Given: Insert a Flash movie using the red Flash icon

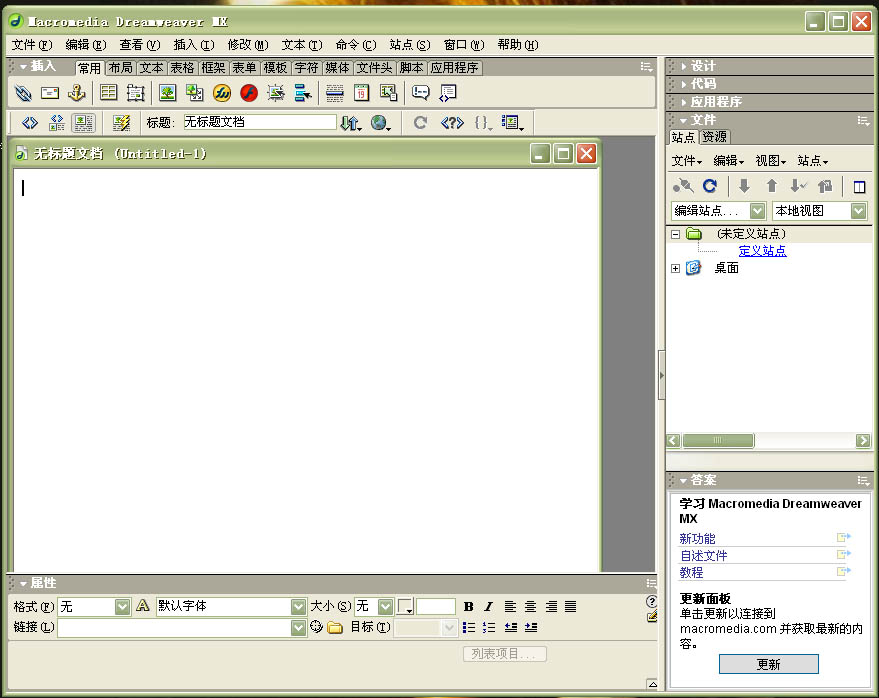Looking at the screenshot, I should (249, 93).
